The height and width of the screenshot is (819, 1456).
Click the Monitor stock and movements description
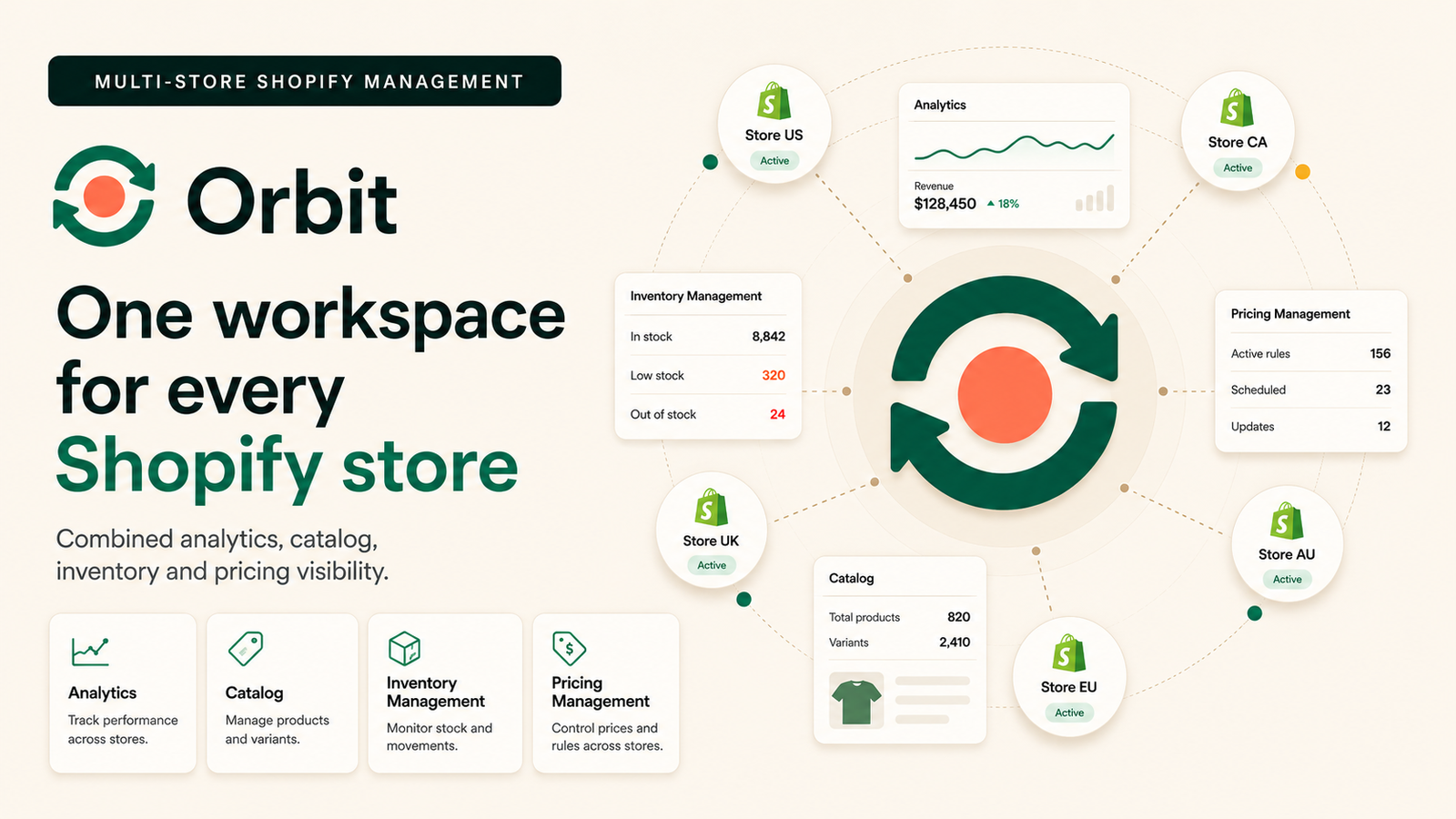pyautogui.click(x=440, y=737)
